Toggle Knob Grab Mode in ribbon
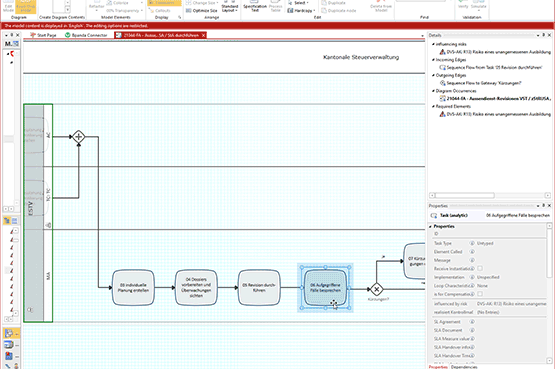The width and height of the screenshot is (555, 369). pos(25,6)
